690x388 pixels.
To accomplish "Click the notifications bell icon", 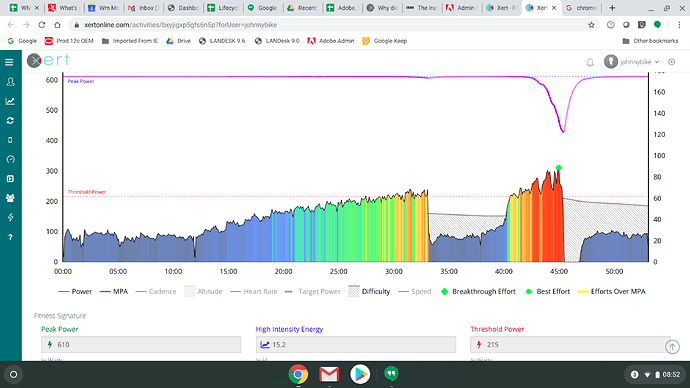I will (590, 62).
